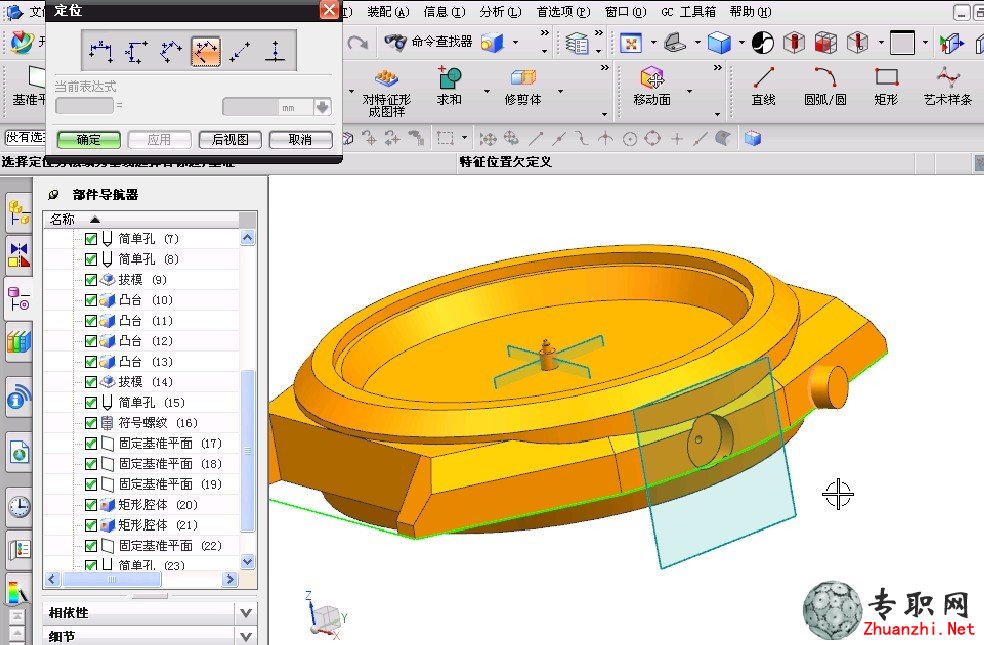Uncheck the 简单孔 (7) feature checkbox
The height and width of the screenshot is (645, 984).
coord(91,239)
